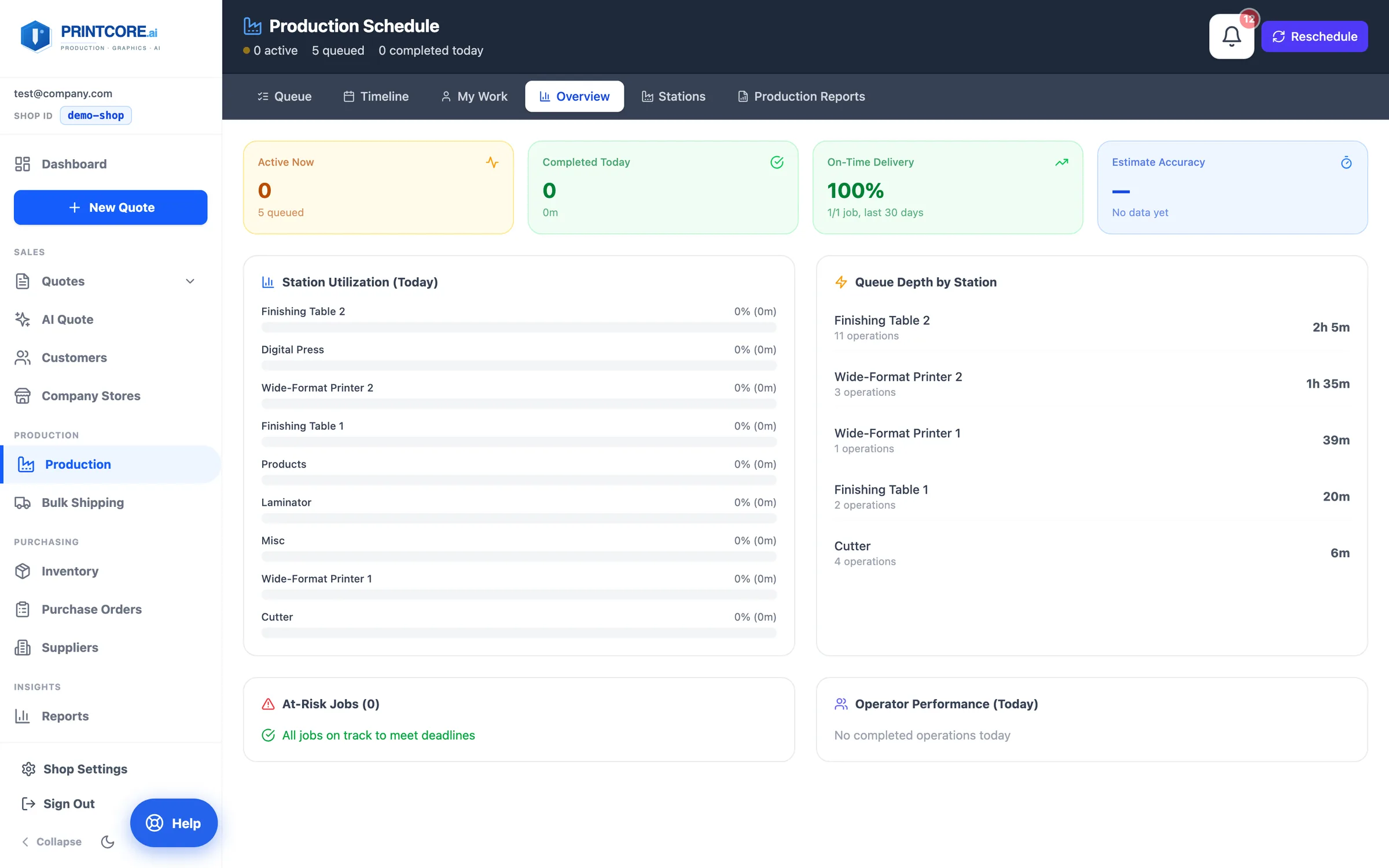Screen dimensions: 1389x868
Task: Click the Completed Today check icon
Action: tap(777, 163)
